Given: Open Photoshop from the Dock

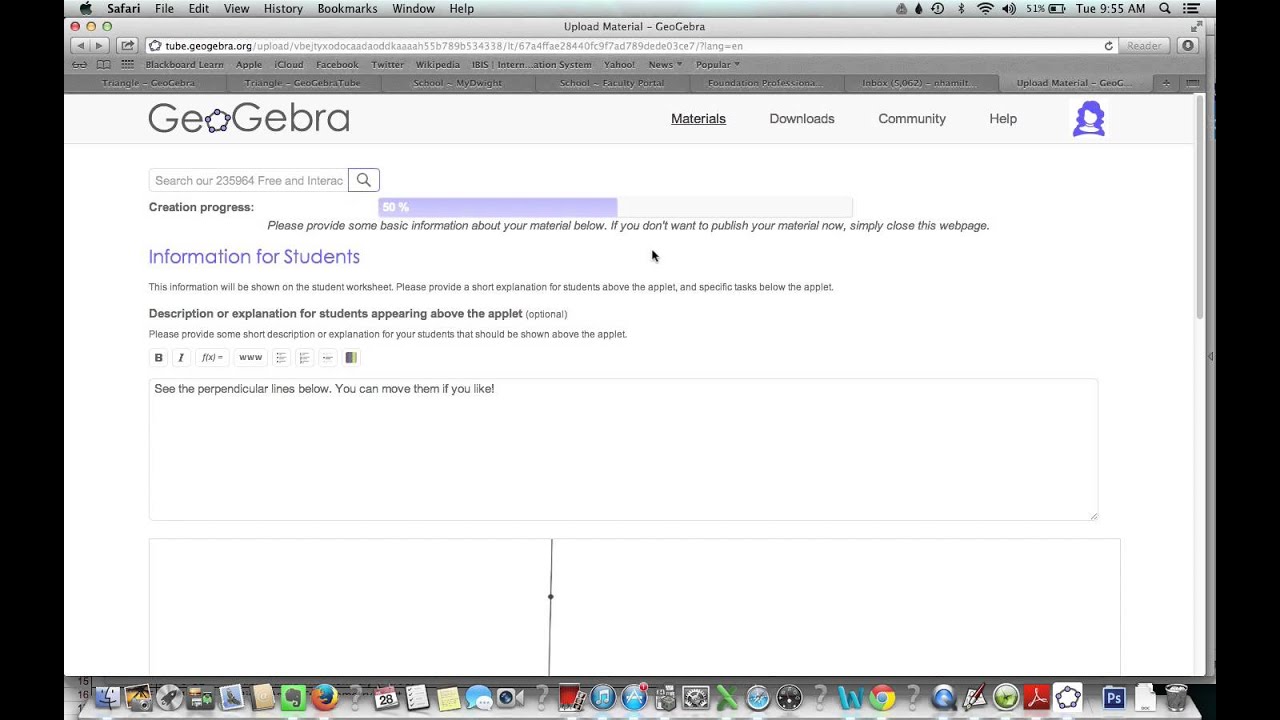Looking at the screenshot, I should pyautogui.click(x=1114, y=698).
